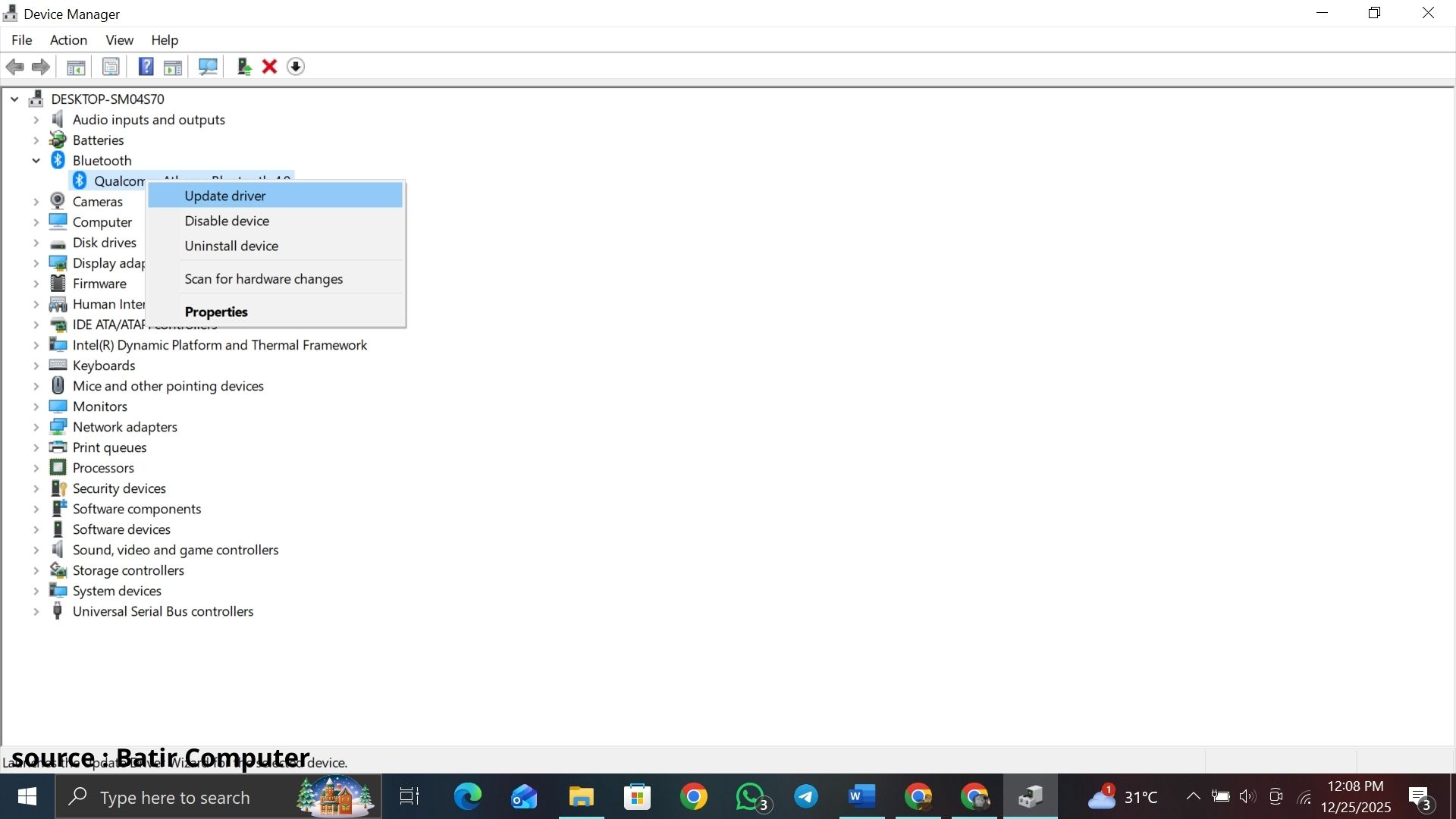Click the red X Uninstall device icon

coord(269,67)
